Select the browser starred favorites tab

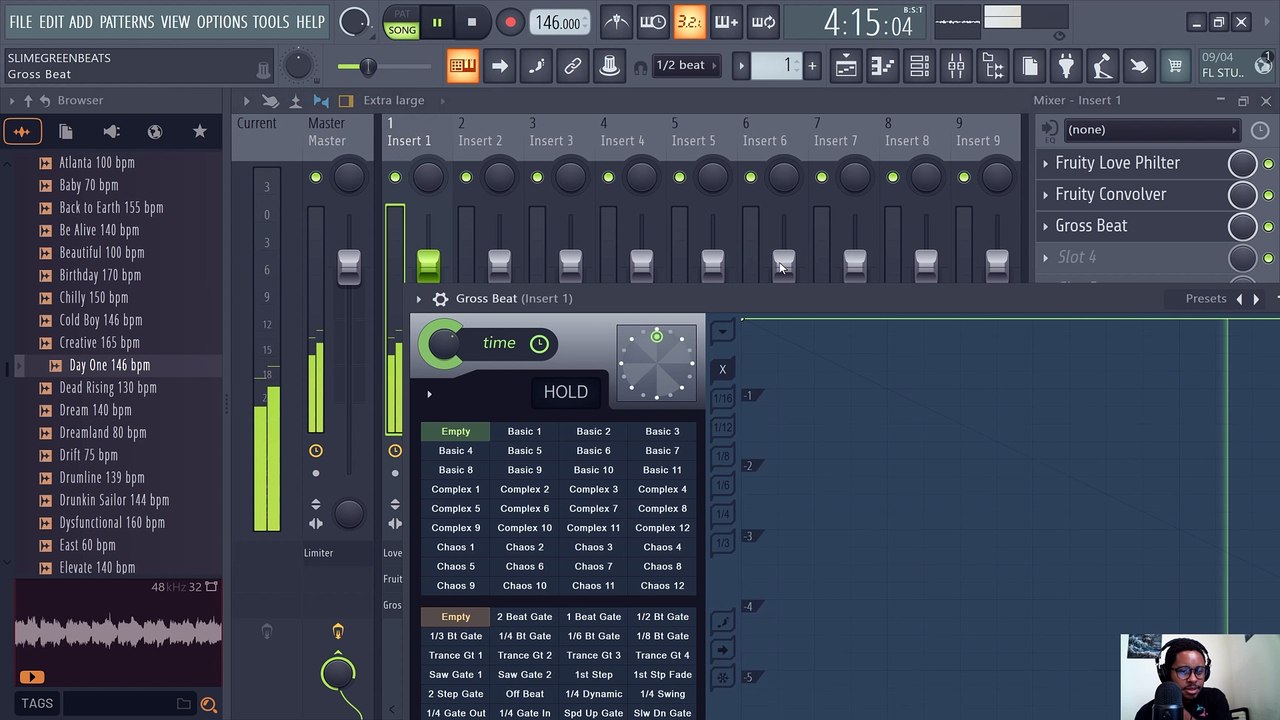pyautogui.click(x=200, y=132)
